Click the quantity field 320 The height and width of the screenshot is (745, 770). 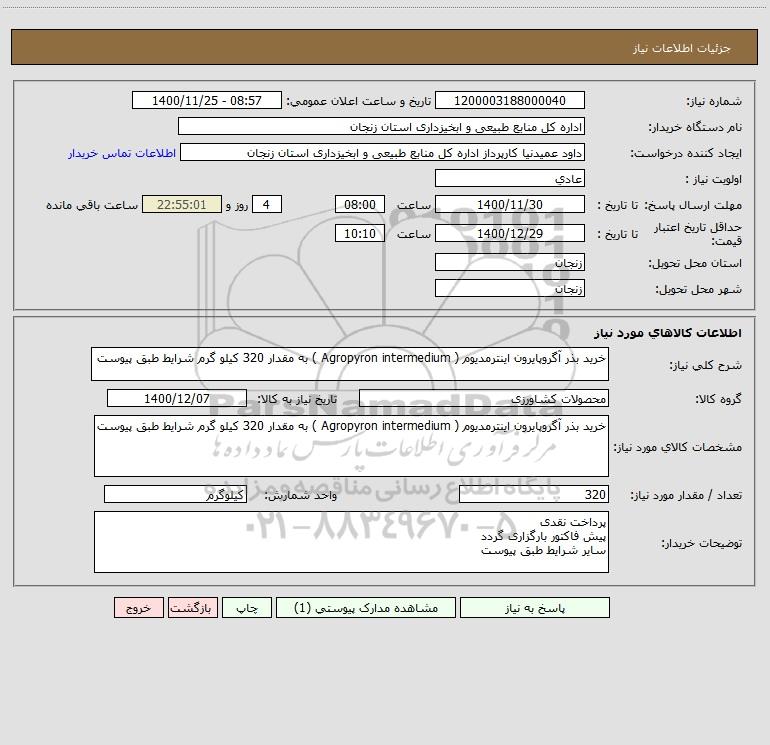(534, 495)
